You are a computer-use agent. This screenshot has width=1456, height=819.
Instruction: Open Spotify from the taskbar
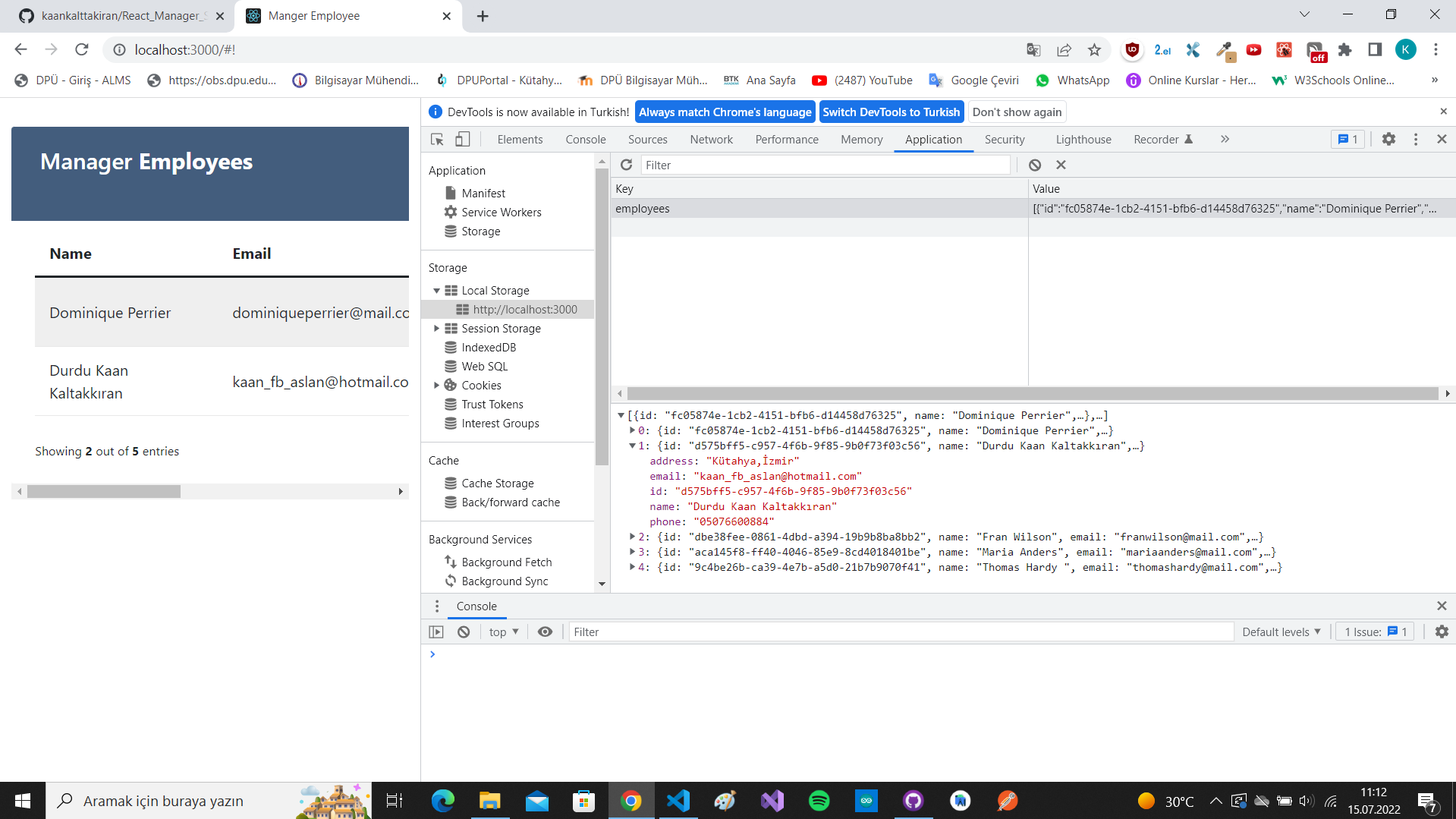819,800
